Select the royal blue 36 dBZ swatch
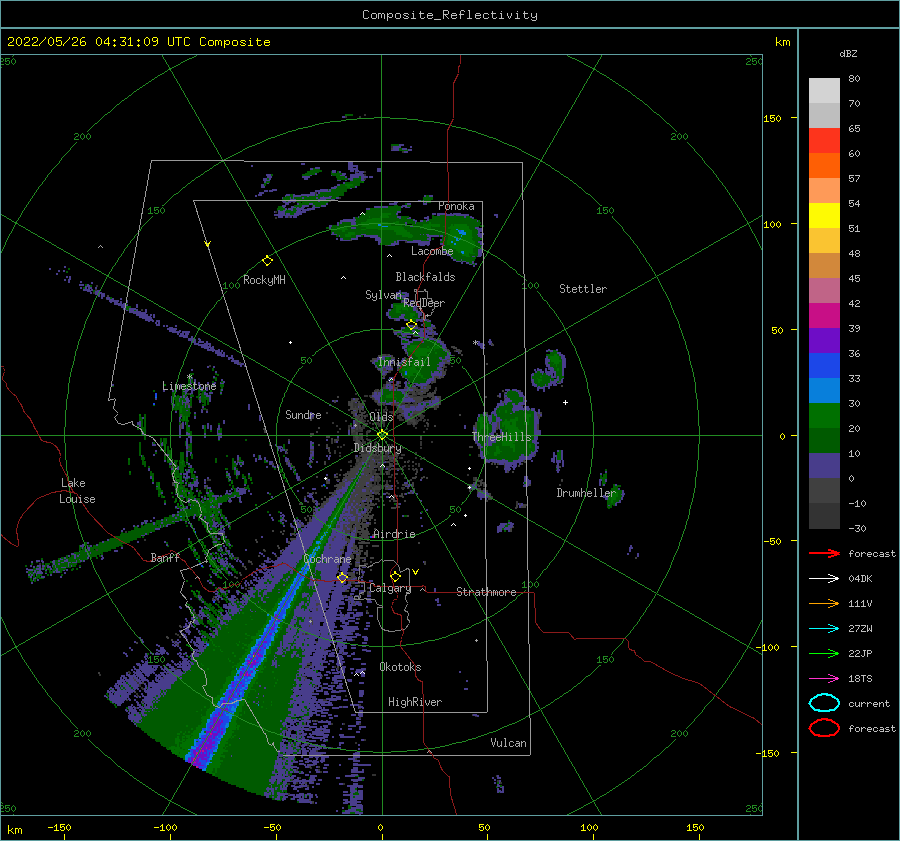Screen dimensions: 900x841 [x=824, y=365]
